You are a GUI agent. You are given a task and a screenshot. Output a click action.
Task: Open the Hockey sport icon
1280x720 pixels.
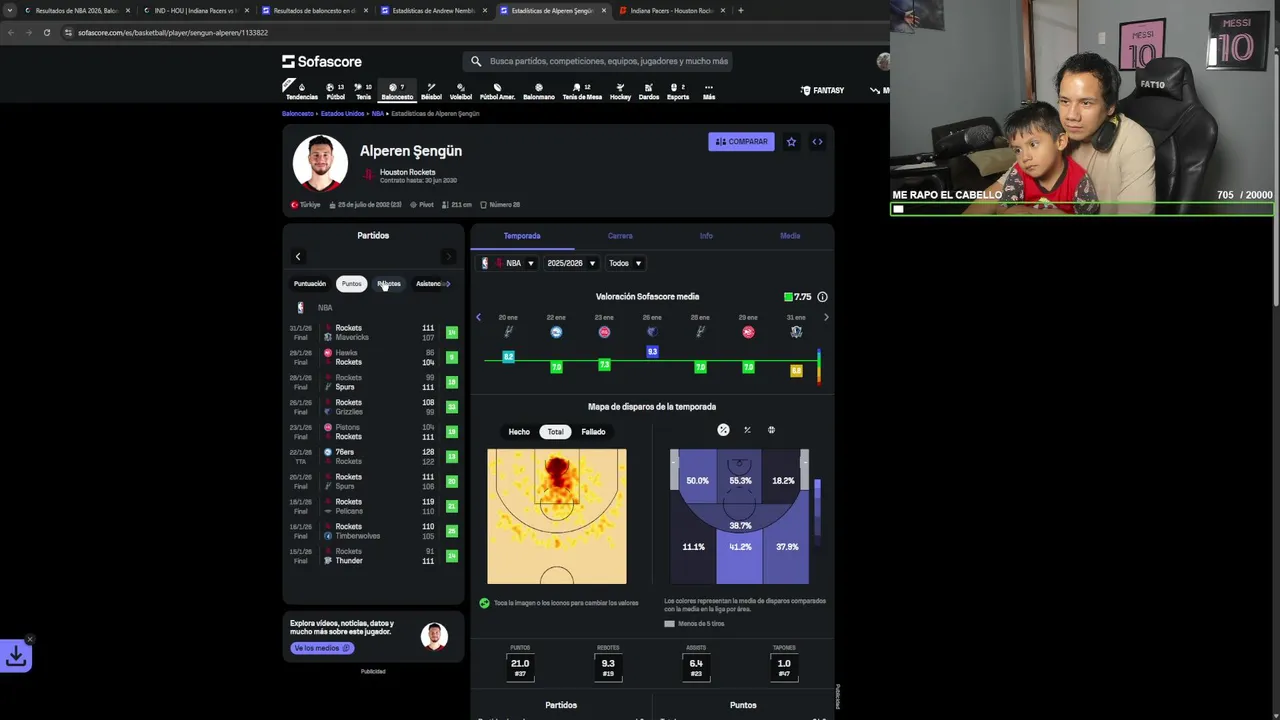tap(620, 91)
